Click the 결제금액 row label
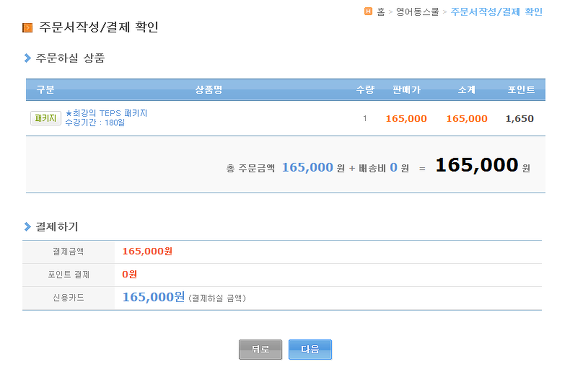 (x=68, y=252)
